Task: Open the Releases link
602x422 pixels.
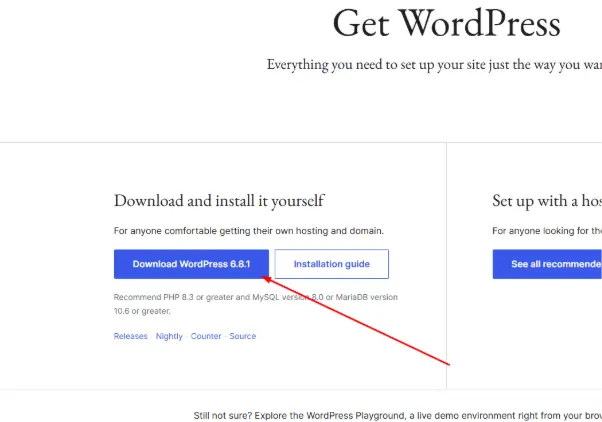Action: [x=131, y=336]
